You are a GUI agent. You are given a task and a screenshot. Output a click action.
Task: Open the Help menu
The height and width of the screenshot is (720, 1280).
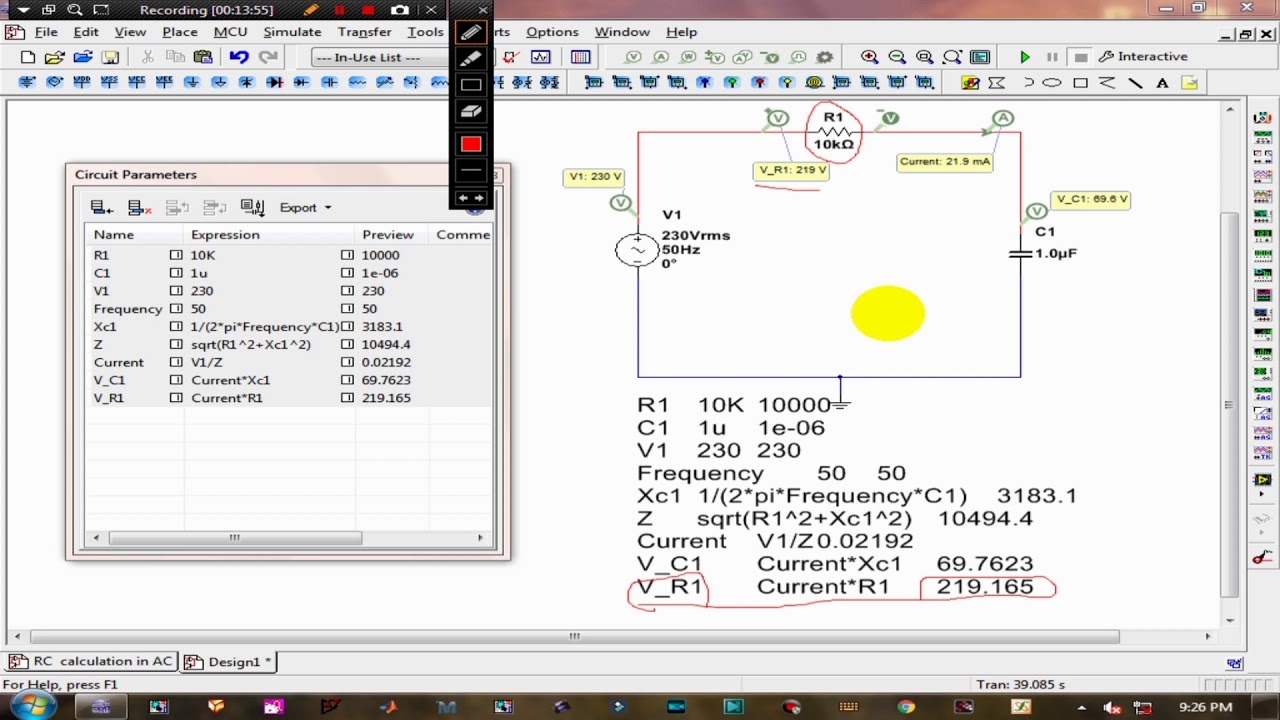[681, 32]
